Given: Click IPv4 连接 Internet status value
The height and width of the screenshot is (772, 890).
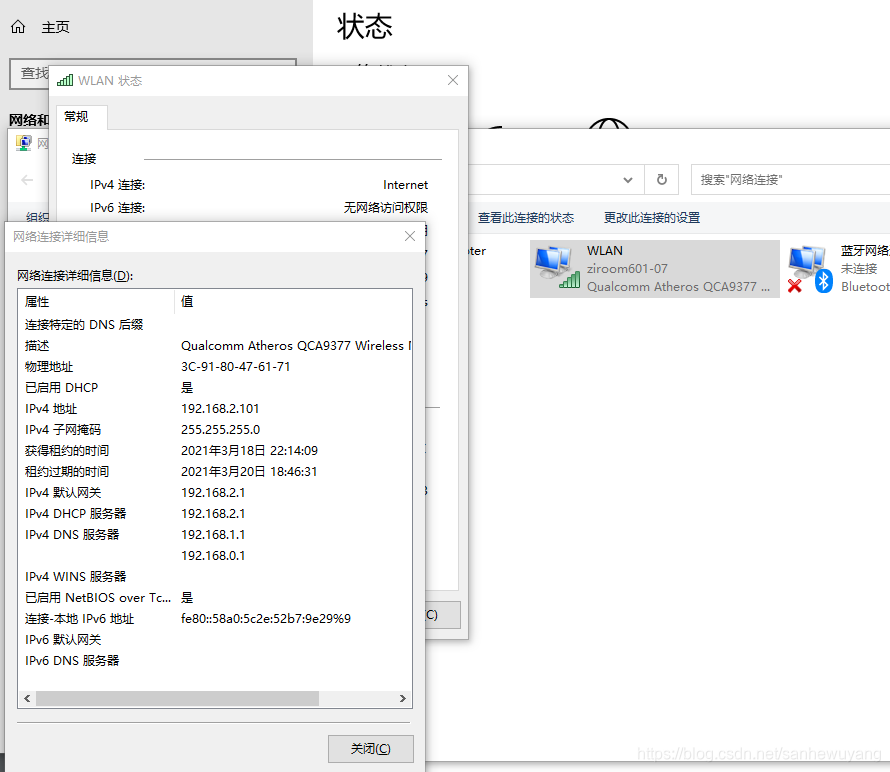Looking at the screenshot, I should tap(405, 185).
